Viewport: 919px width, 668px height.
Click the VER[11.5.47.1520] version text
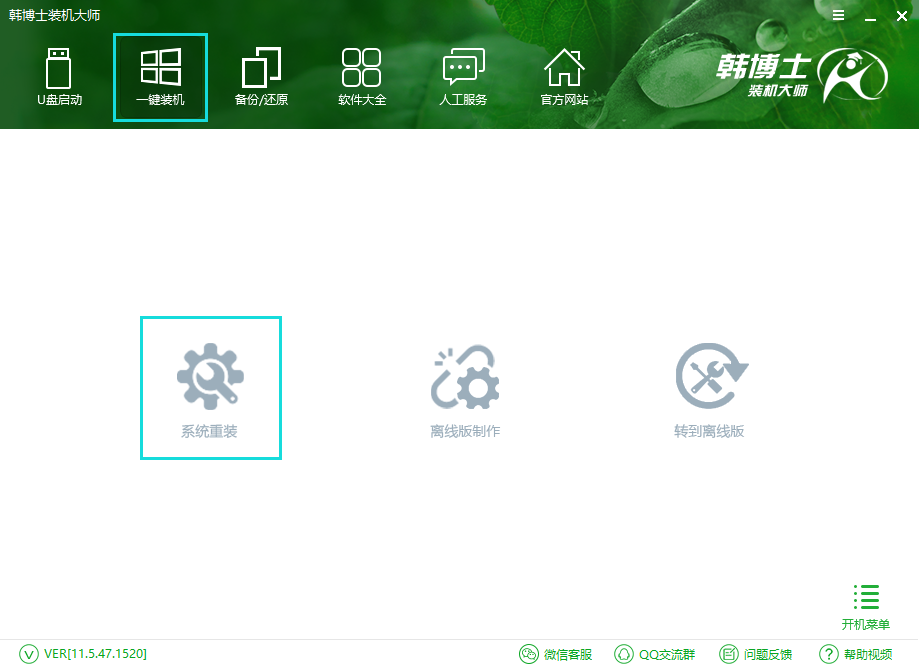96,654
